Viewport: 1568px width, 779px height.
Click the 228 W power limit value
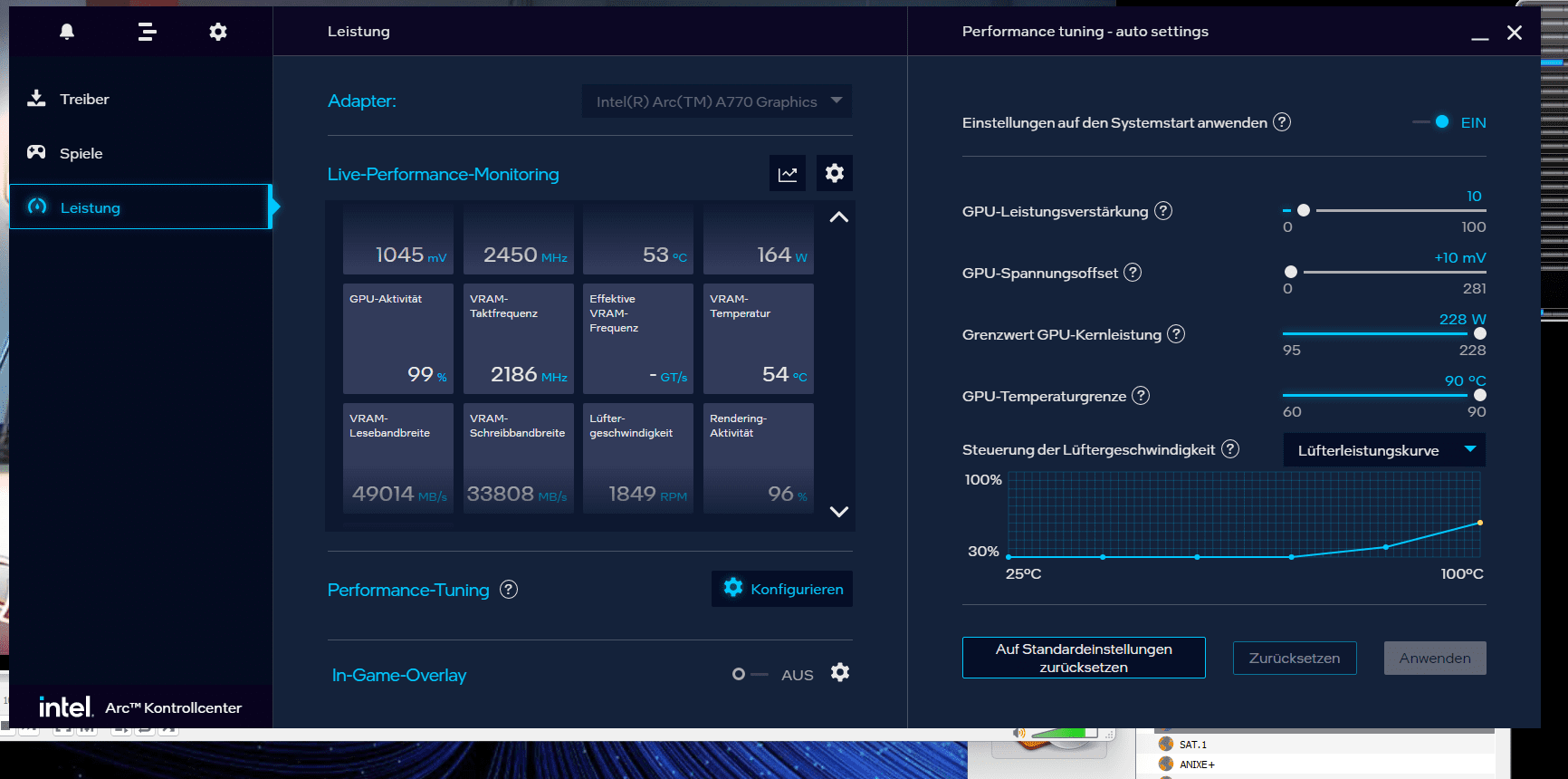point(1463,319)
